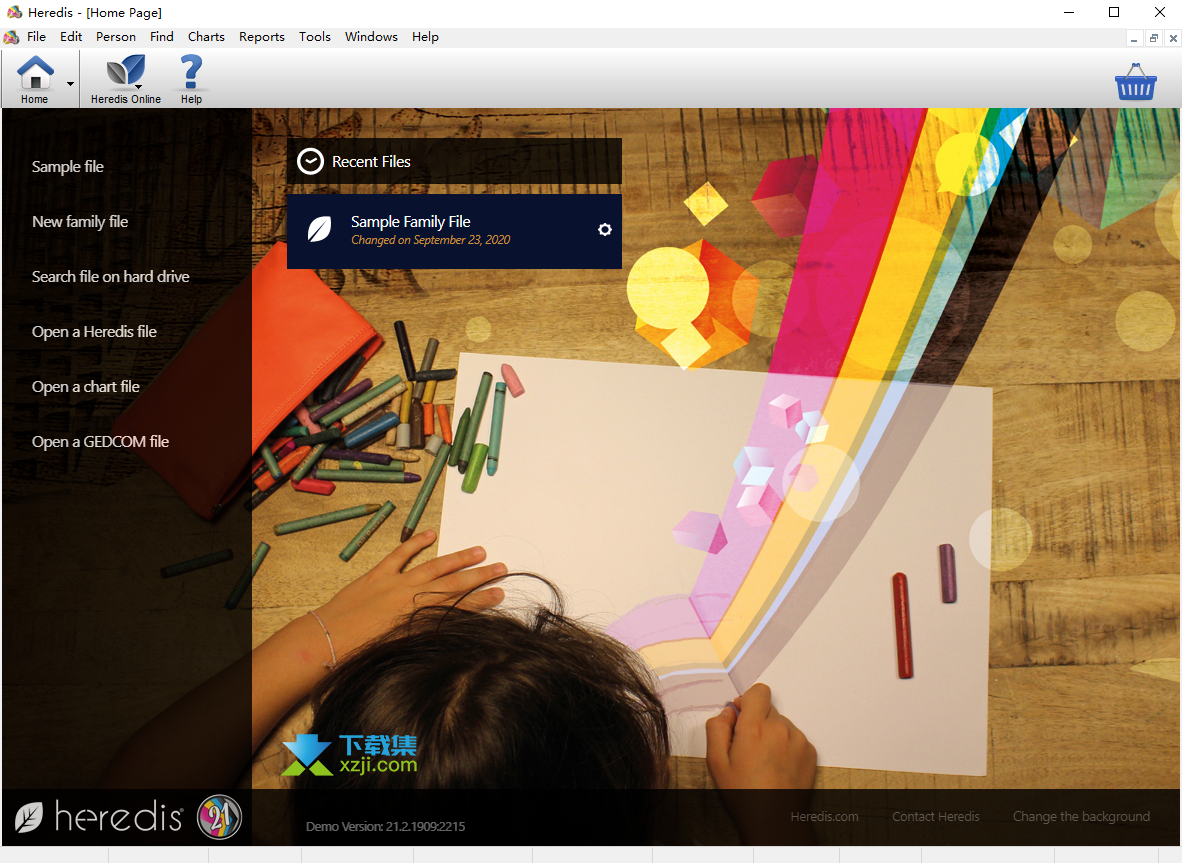Screen dimensions: 1182x863
Task: Click Change the background link
Action: (1081, 816)
